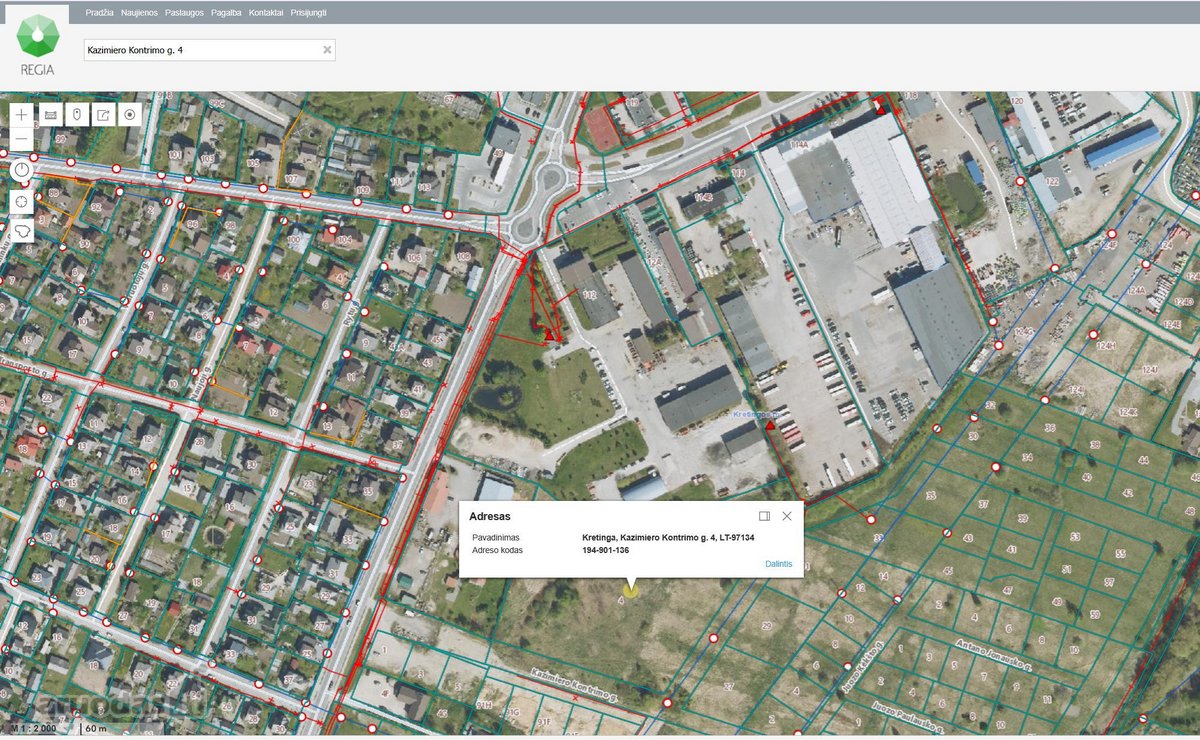Screen dimensions: 1200x740
Task: Show full Lithuania extent with map outline icon
Action: coord(22,230)
